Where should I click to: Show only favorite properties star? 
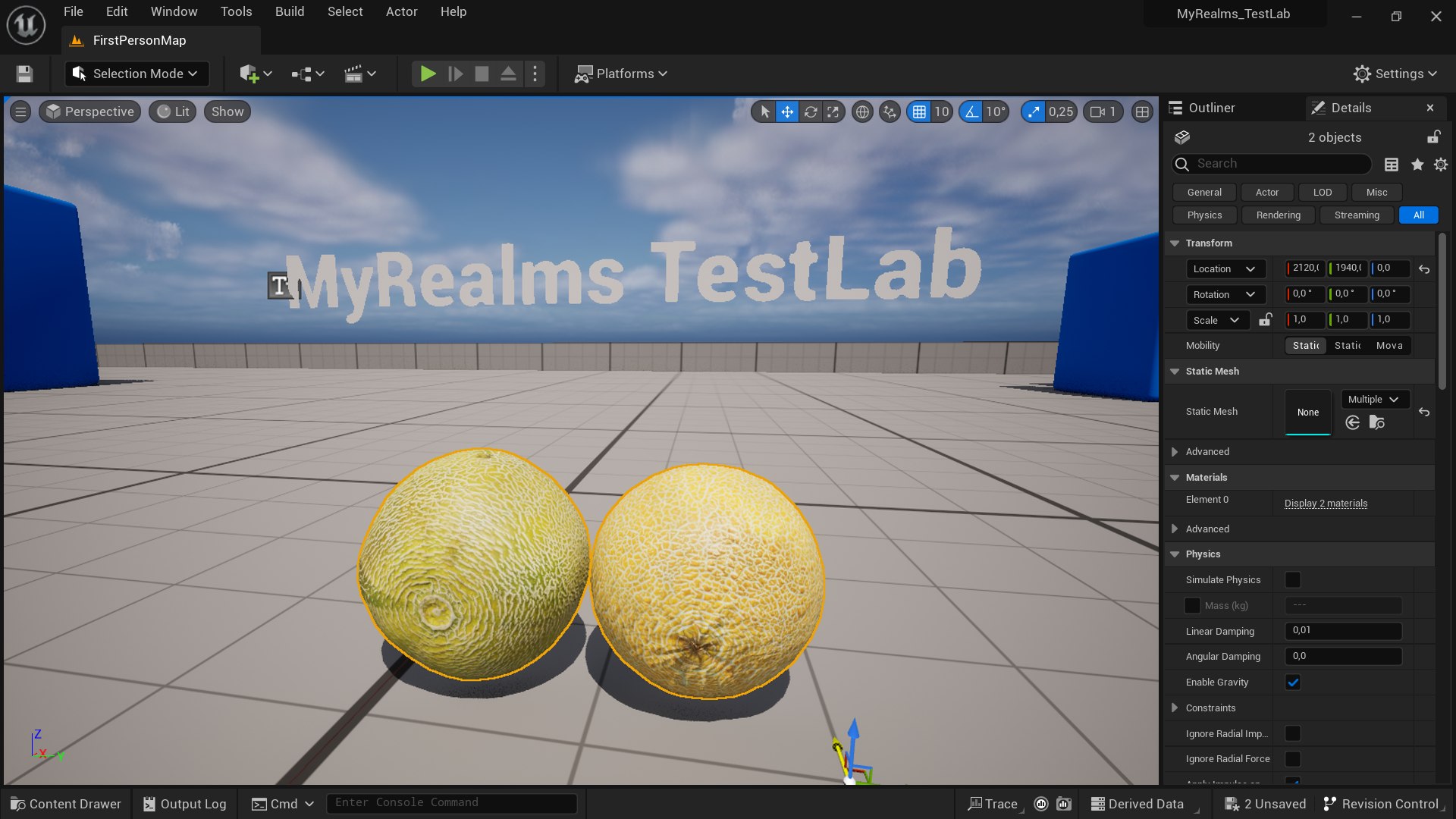[x=1417, y=165]
